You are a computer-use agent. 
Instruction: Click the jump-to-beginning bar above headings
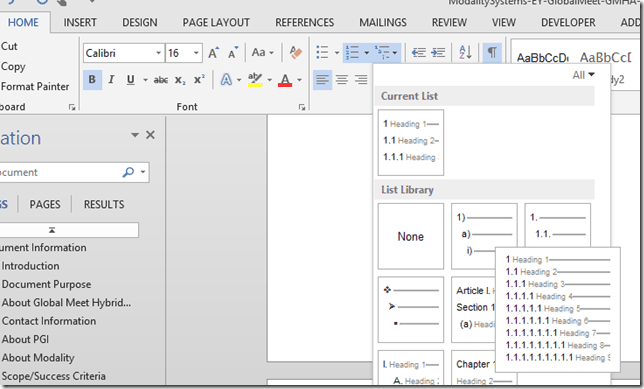(69, 230)
